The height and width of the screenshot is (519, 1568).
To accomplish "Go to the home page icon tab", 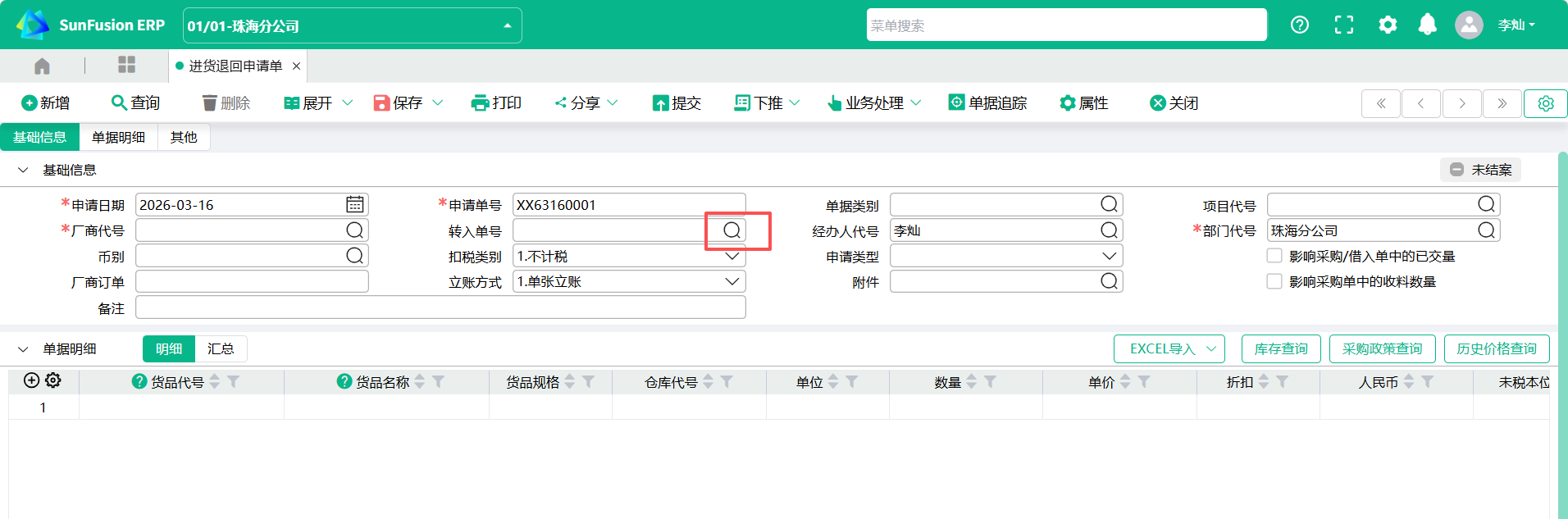I will click(x=42, y=66).
